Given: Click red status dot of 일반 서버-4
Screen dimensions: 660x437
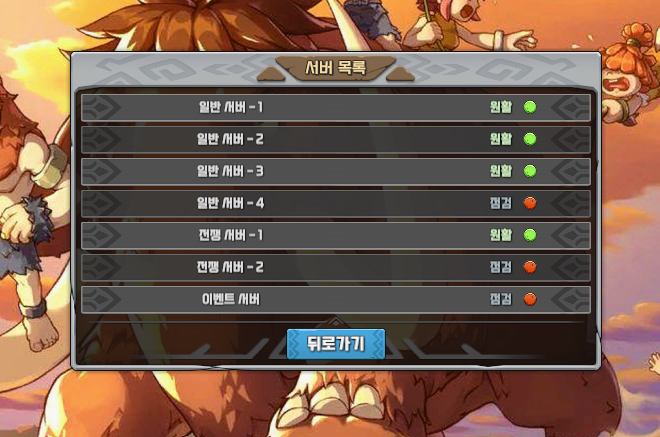Looking at the screenshot, I should 530,203.
